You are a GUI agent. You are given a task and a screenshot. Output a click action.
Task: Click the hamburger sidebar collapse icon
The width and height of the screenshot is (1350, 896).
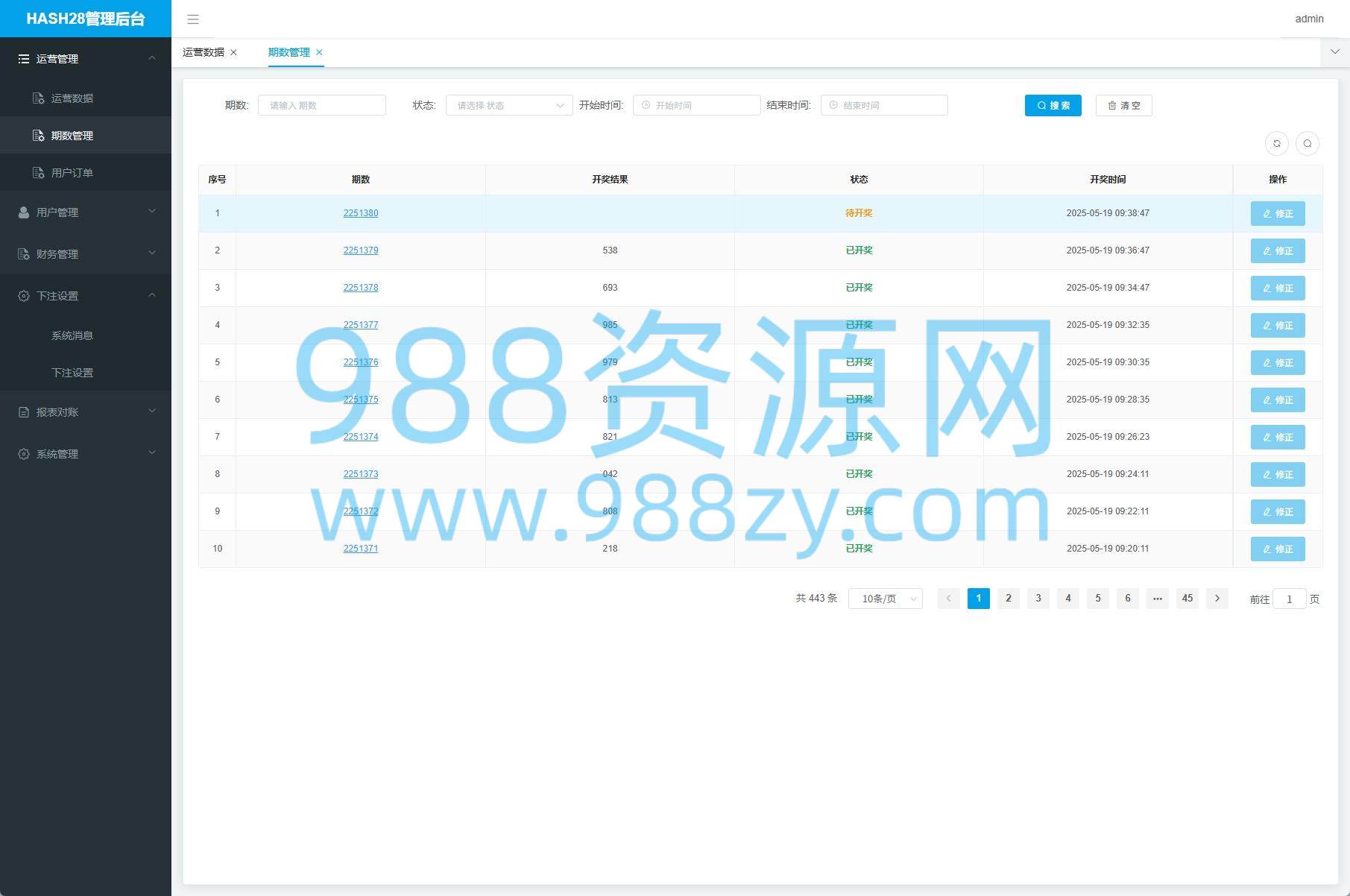[x=193, y=19]
